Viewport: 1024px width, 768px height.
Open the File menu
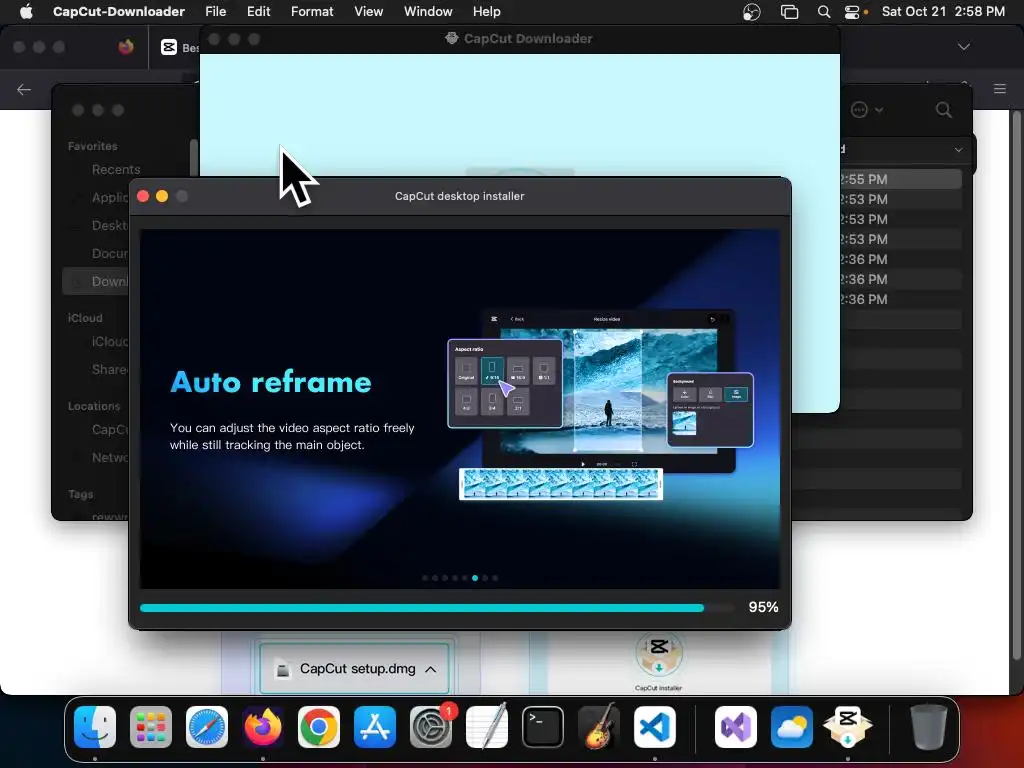point(216,12)
